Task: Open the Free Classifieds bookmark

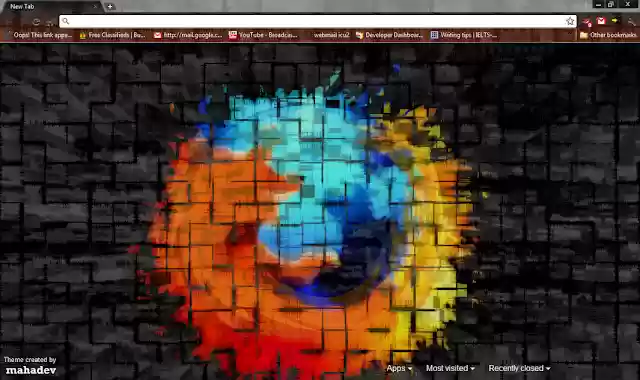Action: point(112,35)
